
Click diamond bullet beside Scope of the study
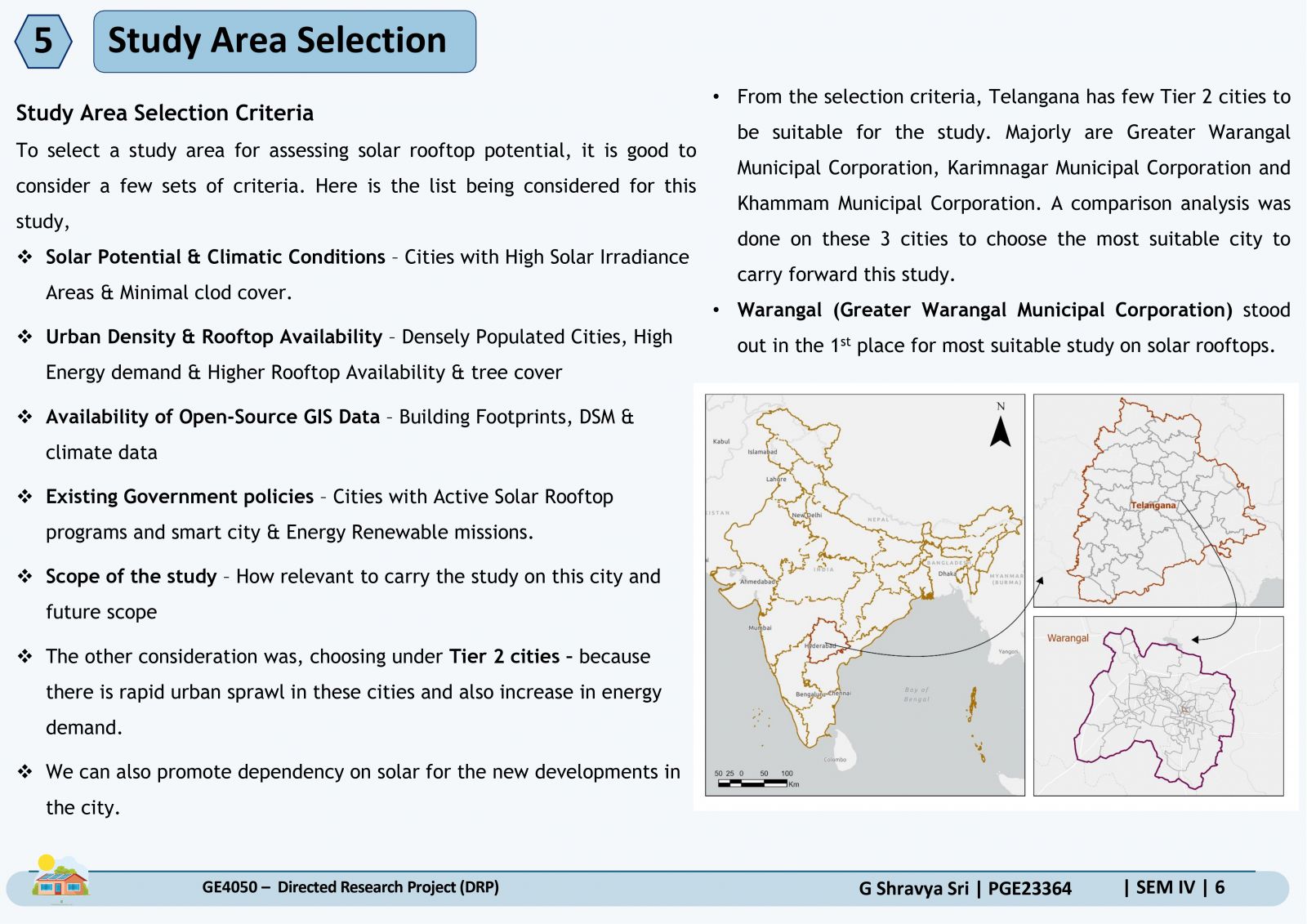[x=25, y=576]
